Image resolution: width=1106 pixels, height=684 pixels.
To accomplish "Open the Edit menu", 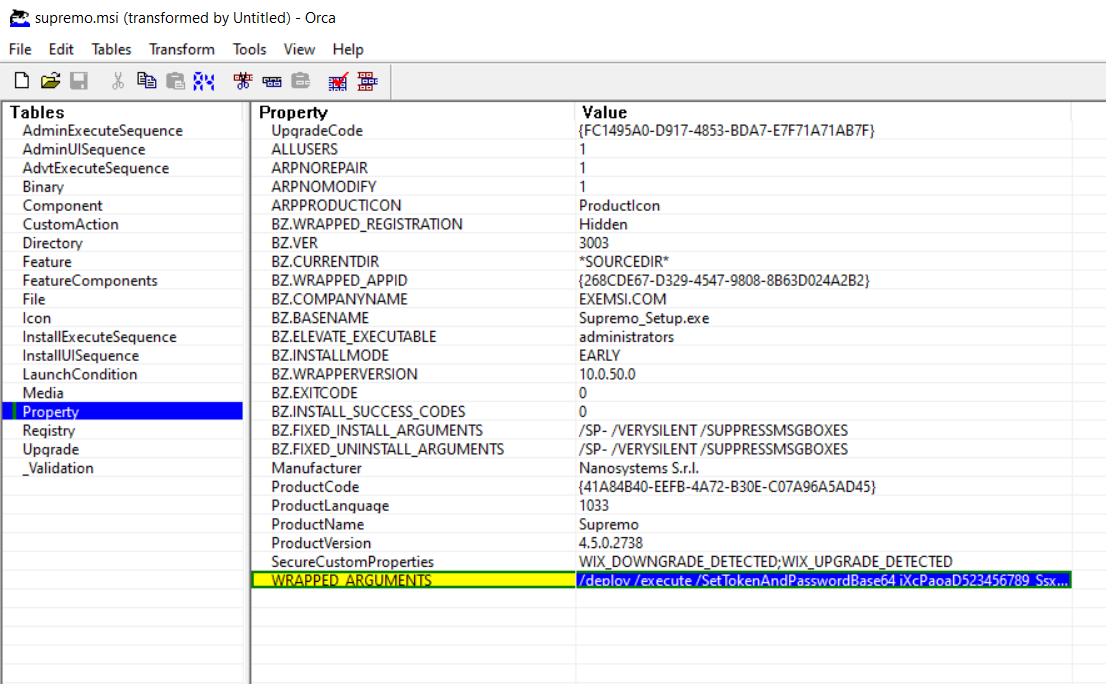I will (x=61, y=49).
